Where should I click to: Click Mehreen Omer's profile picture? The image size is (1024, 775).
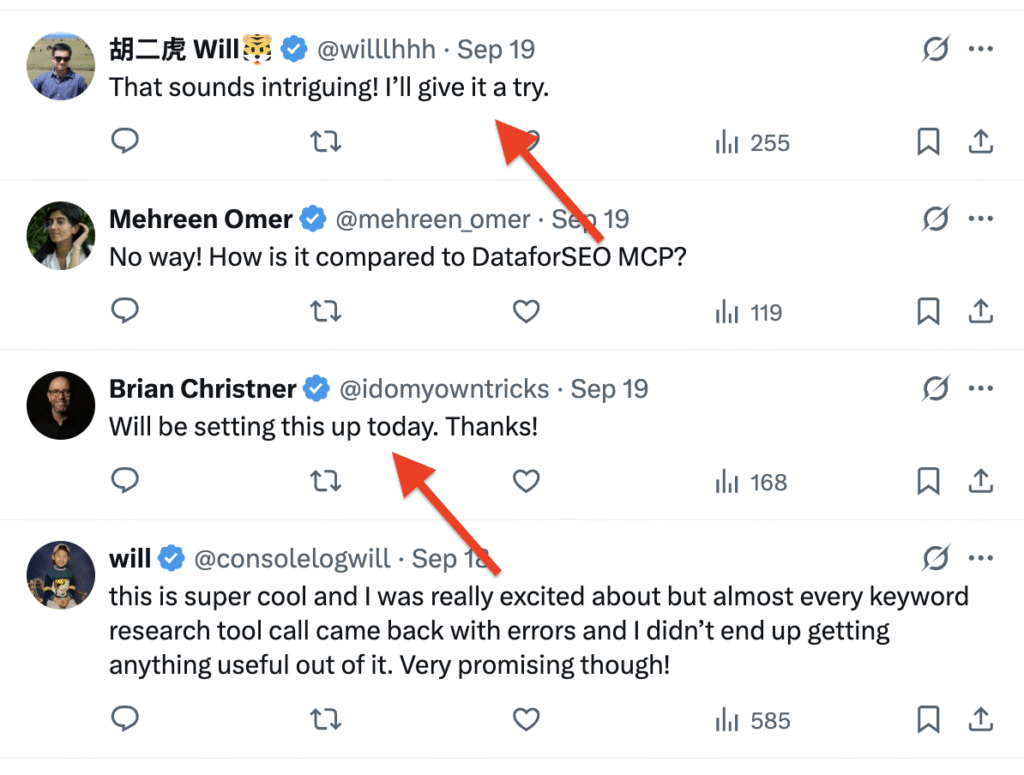(x=61, y=236)
